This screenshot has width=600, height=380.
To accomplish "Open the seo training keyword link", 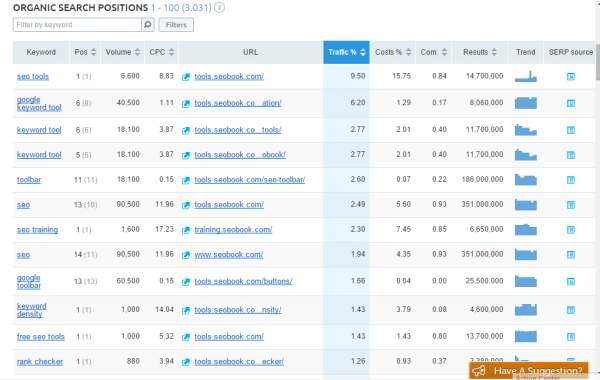I will (x=38, y=230).
